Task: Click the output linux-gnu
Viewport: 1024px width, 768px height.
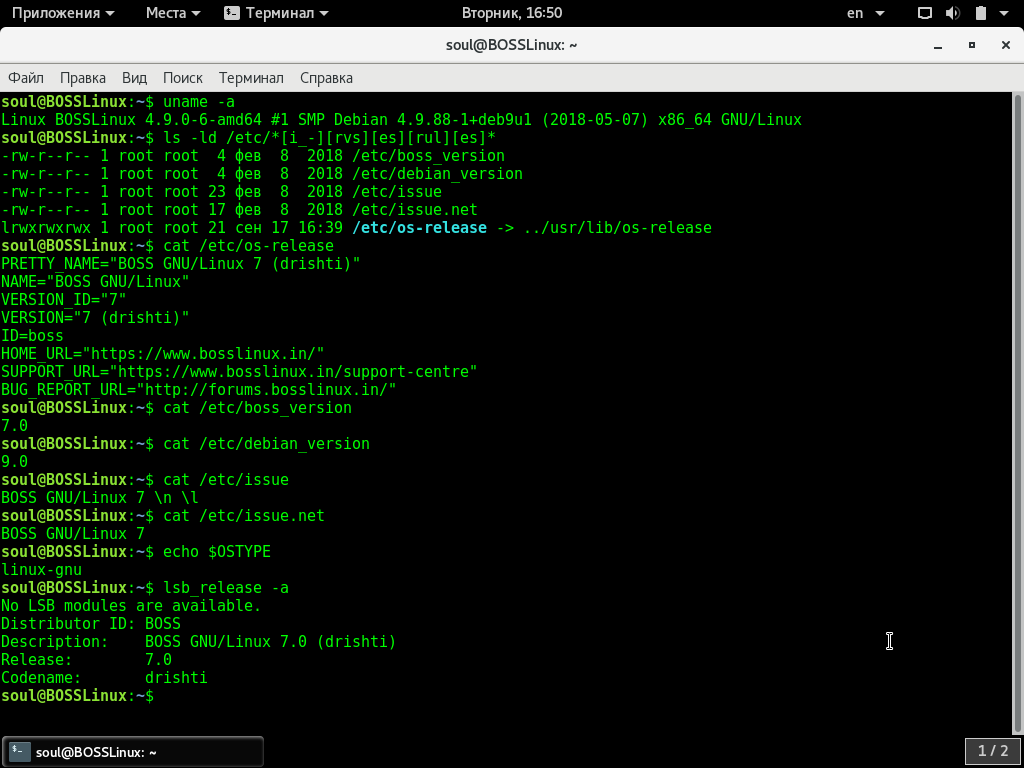Action: pos(42,569)
